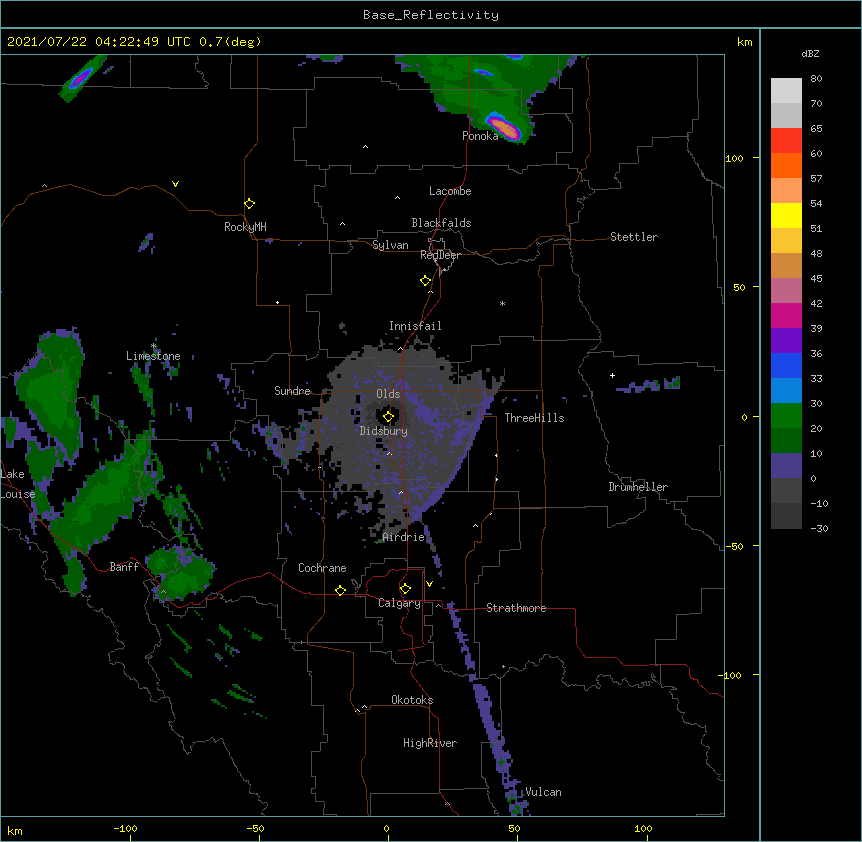The width and height of the screenshot is (862, 842).
Task: Click the RockyMH label
Action: (x=245, y=227)
